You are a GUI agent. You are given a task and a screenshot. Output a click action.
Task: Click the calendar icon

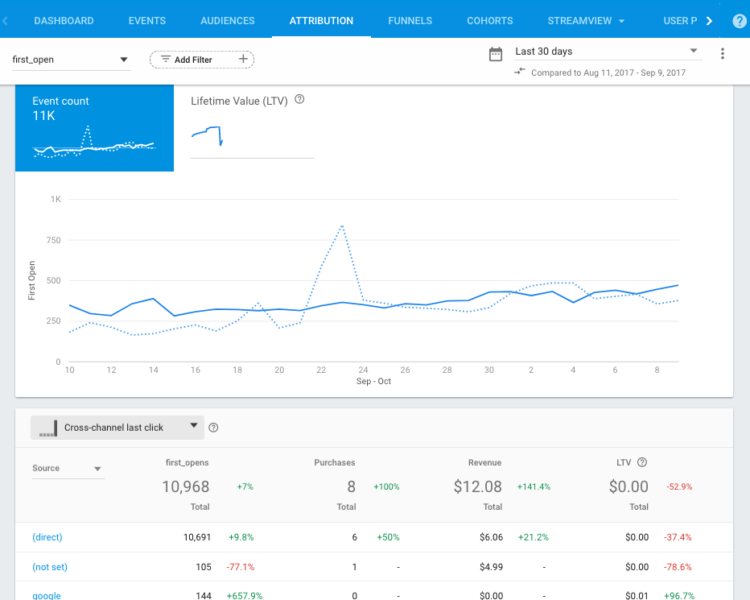[496, 54]
